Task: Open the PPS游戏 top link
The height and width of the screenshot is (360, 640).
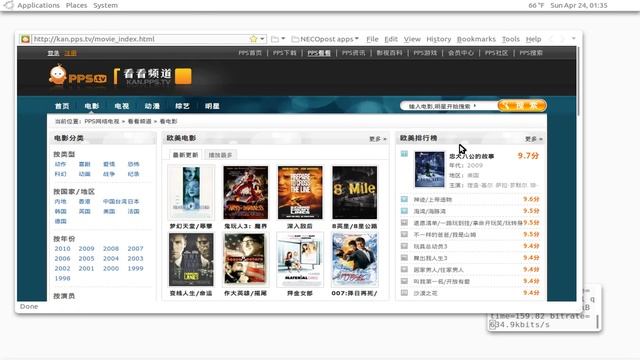Action: [x=425, y=53]
